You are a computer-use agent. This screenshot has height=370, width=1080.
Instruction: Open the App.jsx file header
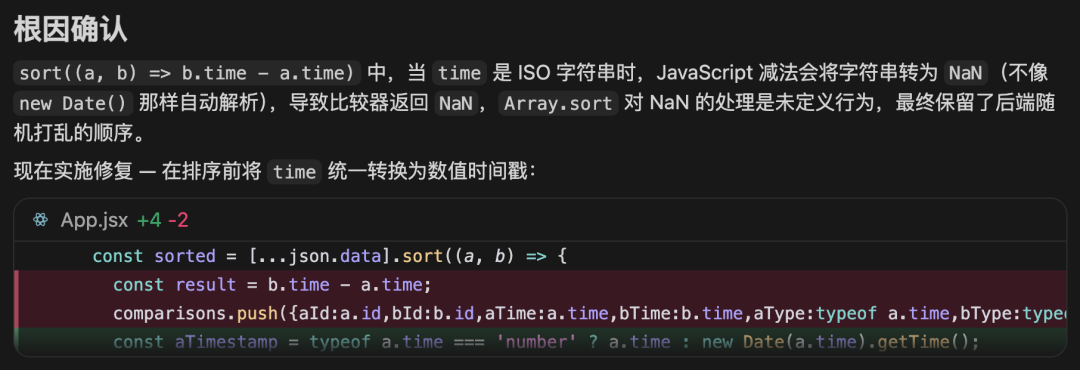(x=540, y=220)
